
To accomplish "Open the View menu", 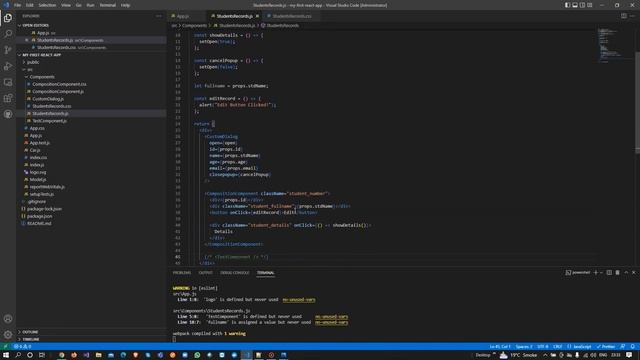I will (x=66, y=5).
